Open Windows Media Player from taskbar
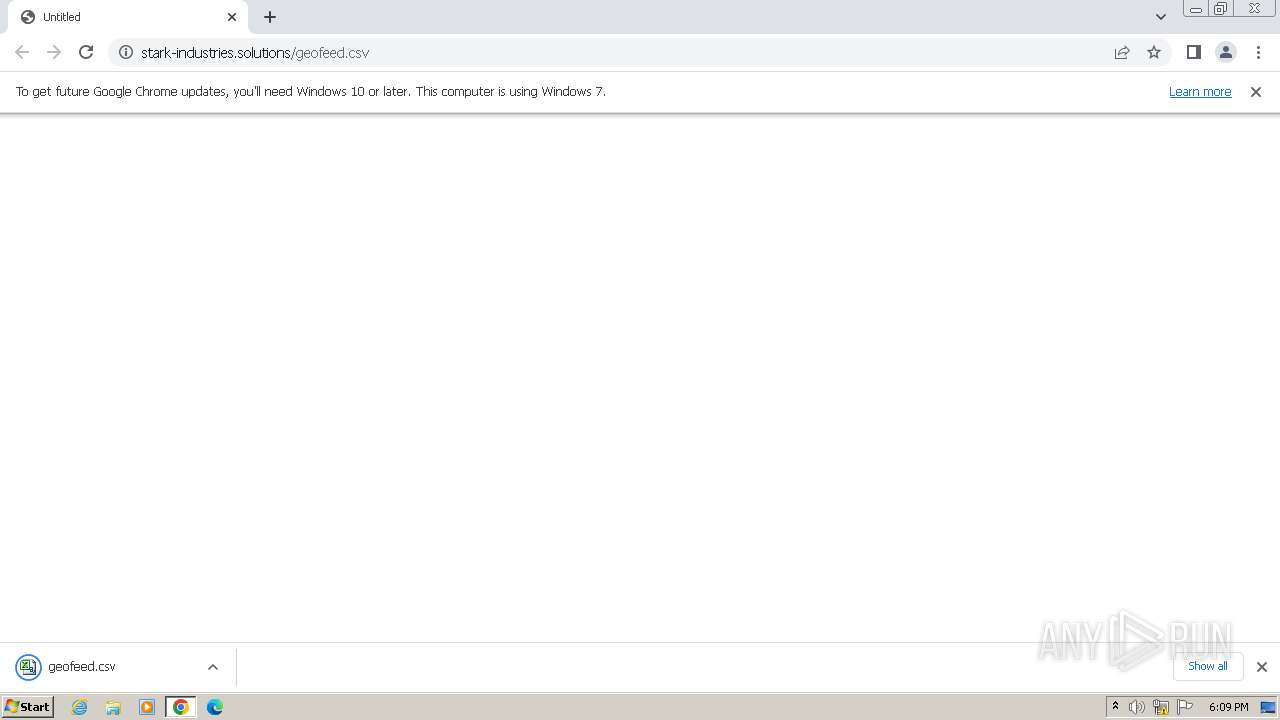Screen dimensions: 1280x720 tap(147, 707)
